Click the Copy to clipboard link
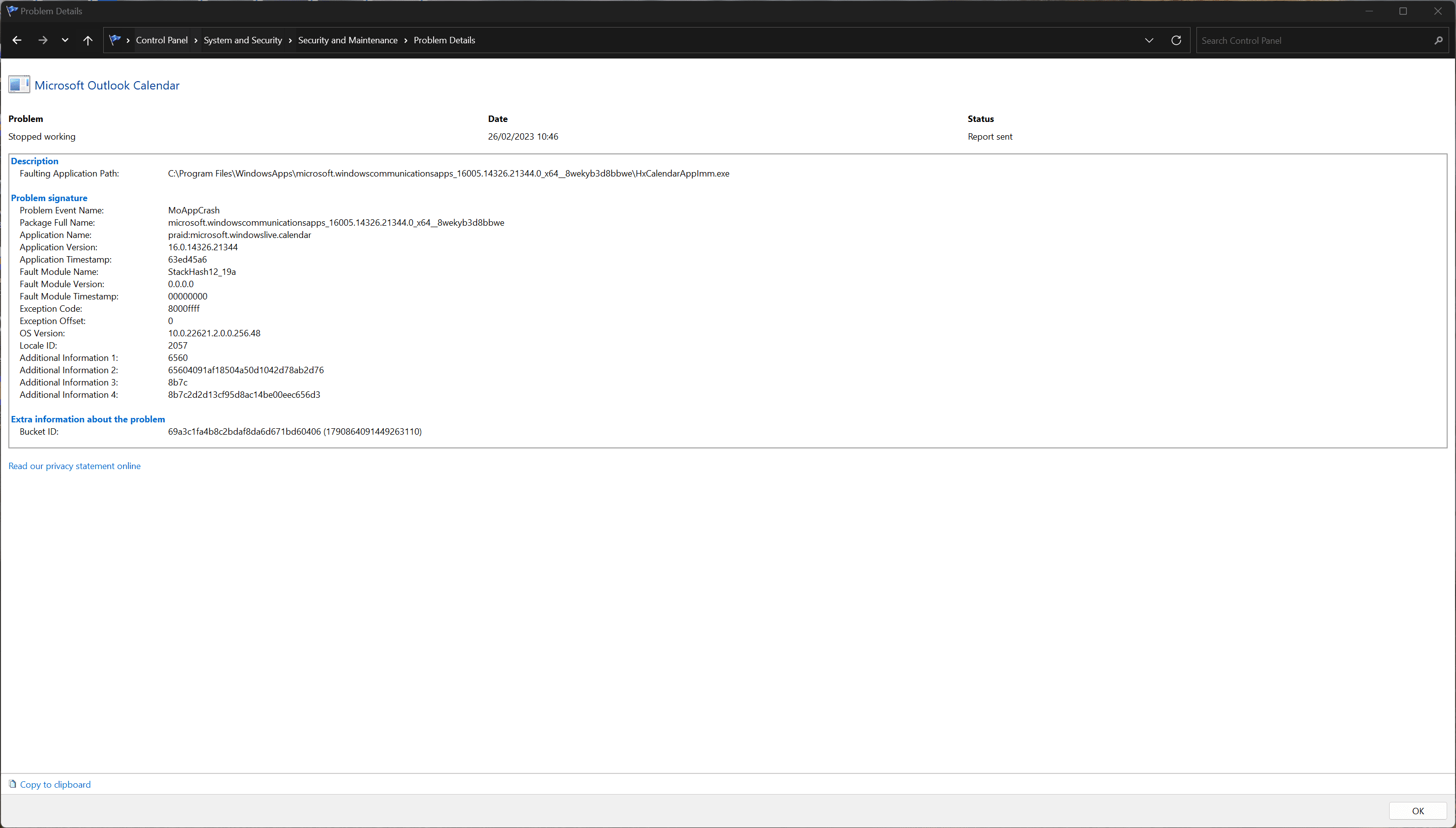Screen dimensions: 1456x828 pos(55,784)
